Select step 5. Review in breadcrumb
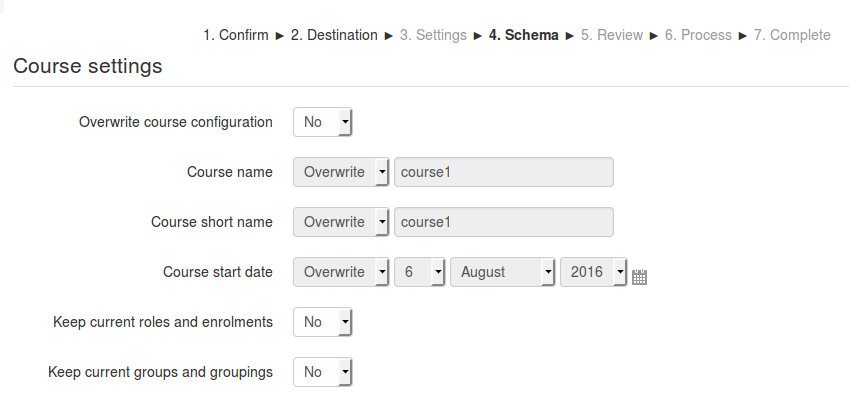Screen dimensions: 849x395 point(612,35)
